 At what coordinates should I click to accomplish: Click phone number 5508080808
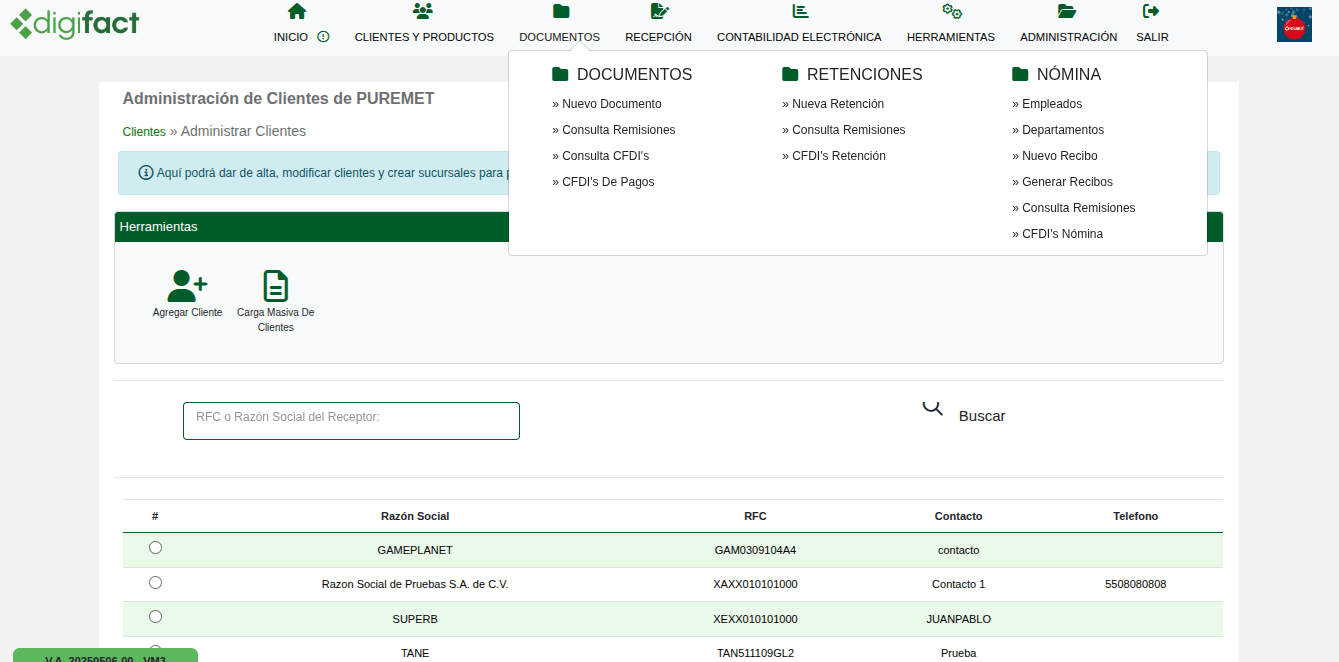coord(1135,584)
